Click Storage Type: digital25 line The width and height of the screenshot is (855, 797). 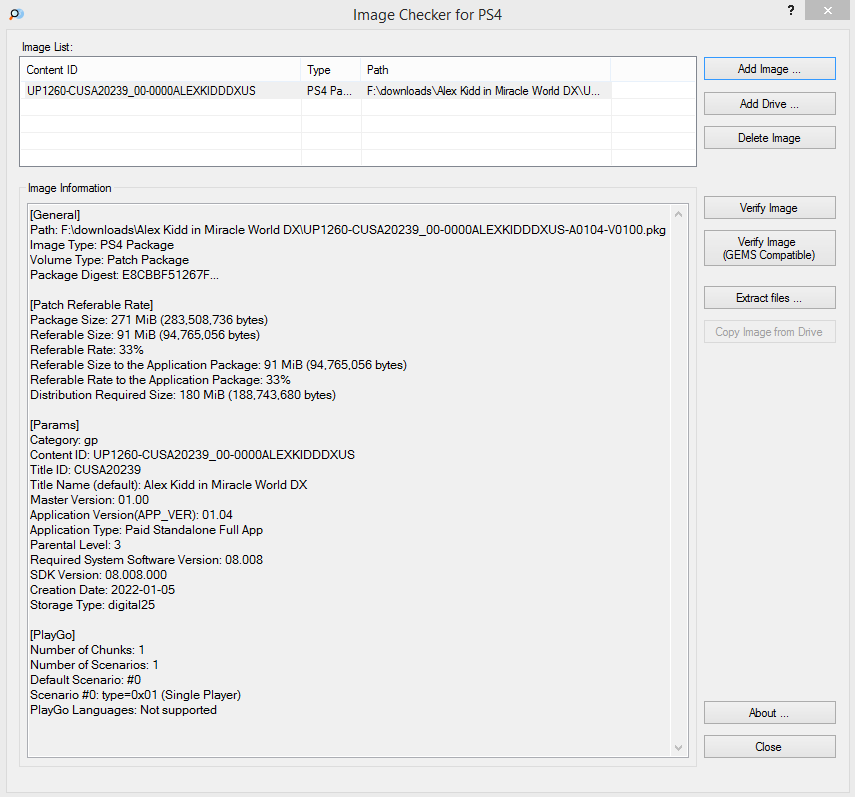93,605
